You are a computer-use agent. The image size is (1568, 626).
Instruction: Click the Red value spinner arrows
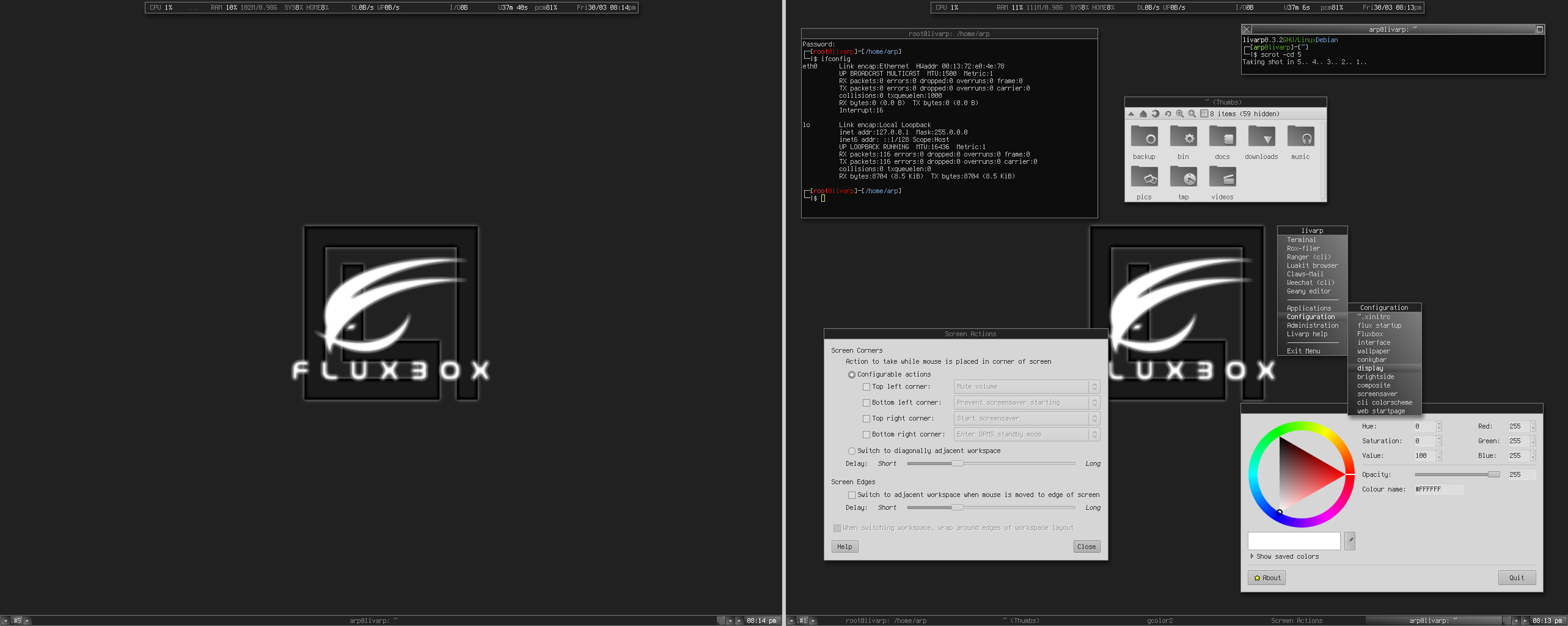point(1533,426)
